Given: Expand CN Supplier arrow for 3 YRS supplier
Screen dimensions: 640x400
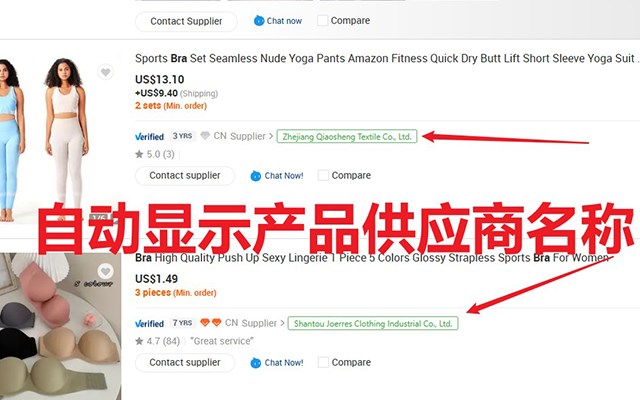Looking at the screenshot, I should point(271,136).
